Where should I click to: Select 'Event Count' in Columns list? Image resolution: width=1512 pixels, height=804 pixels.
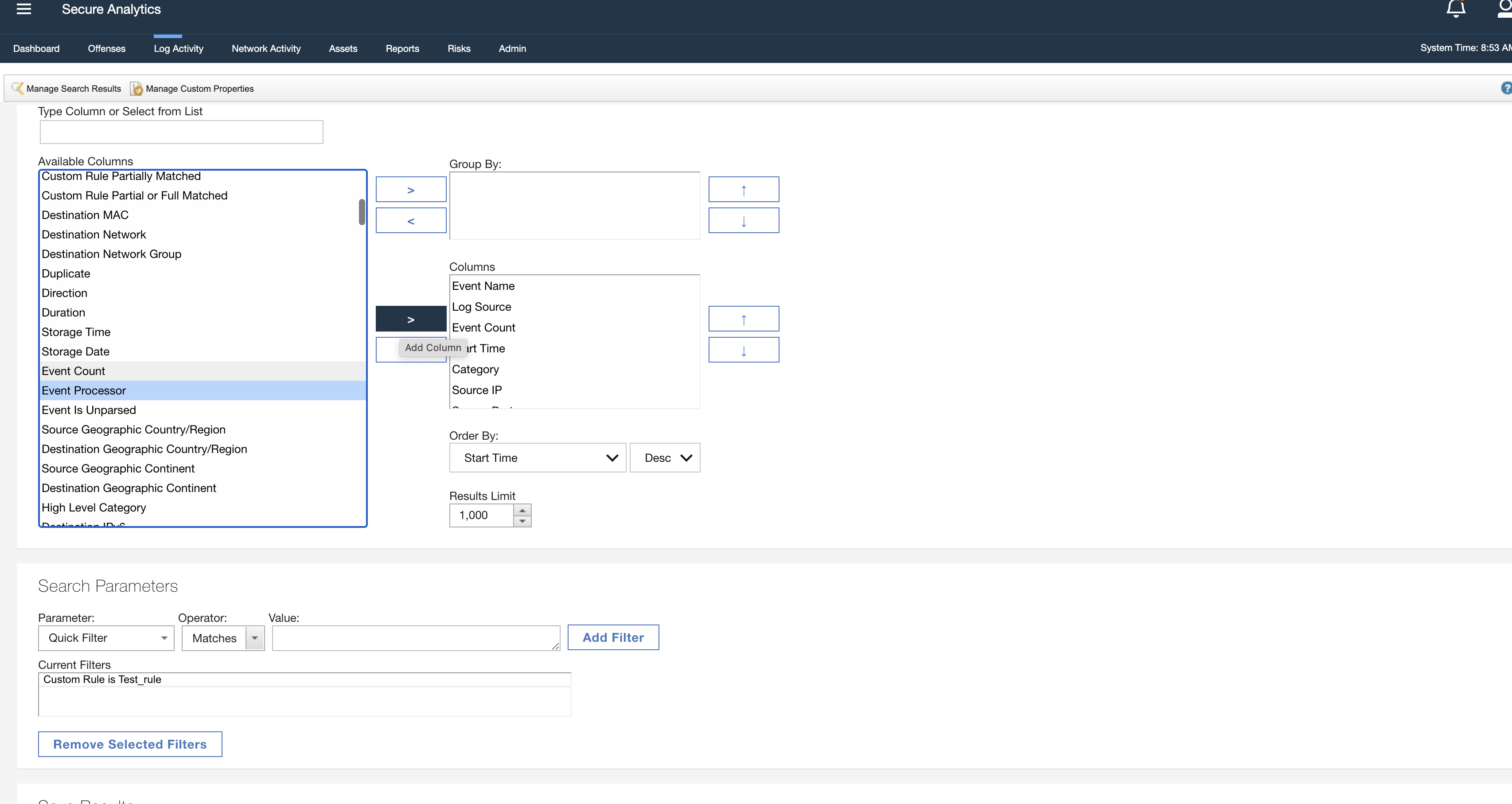click(575, 328)
